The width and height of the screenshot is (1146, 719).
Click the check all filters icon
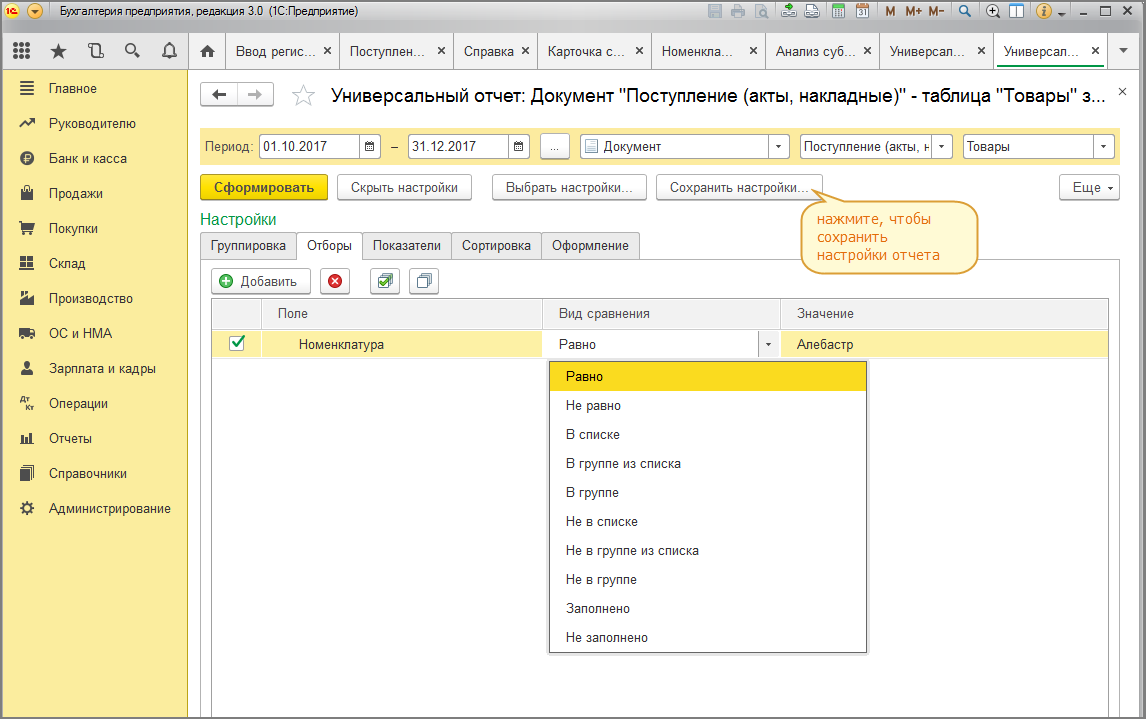click(384, 282)
